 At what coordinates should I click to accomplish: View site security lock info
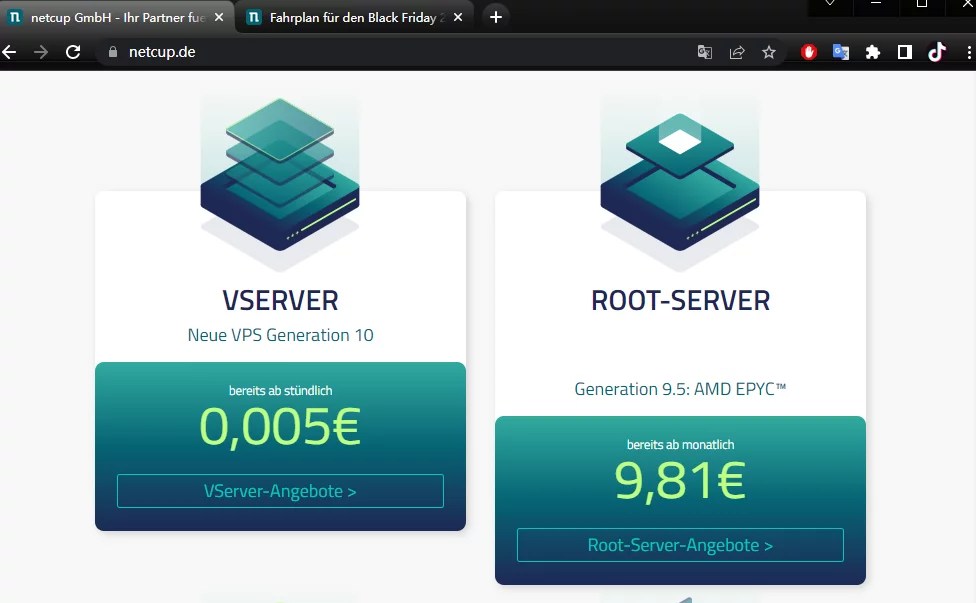click(113, 52)
